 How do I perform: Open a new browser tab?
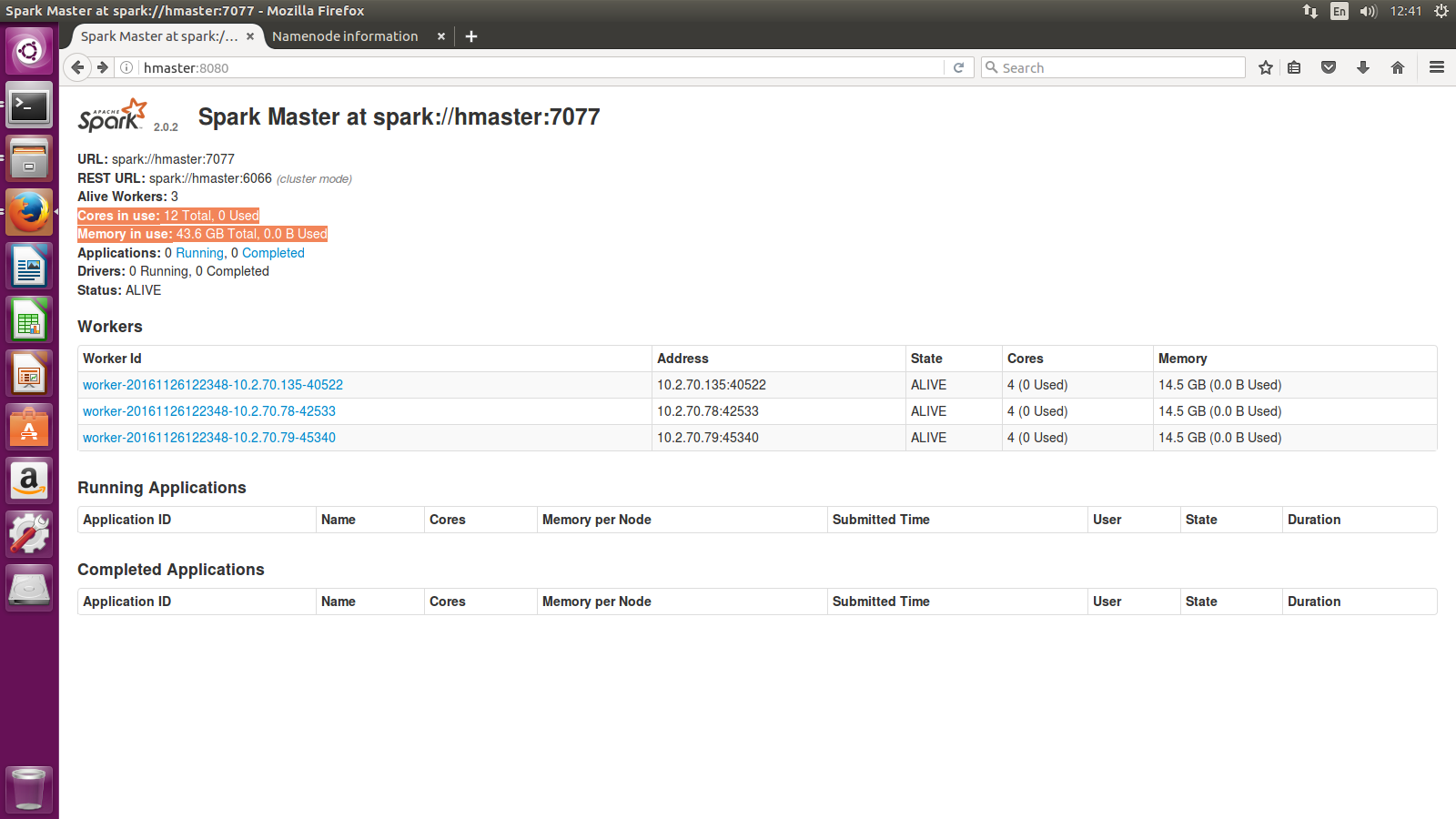[471, 36]
